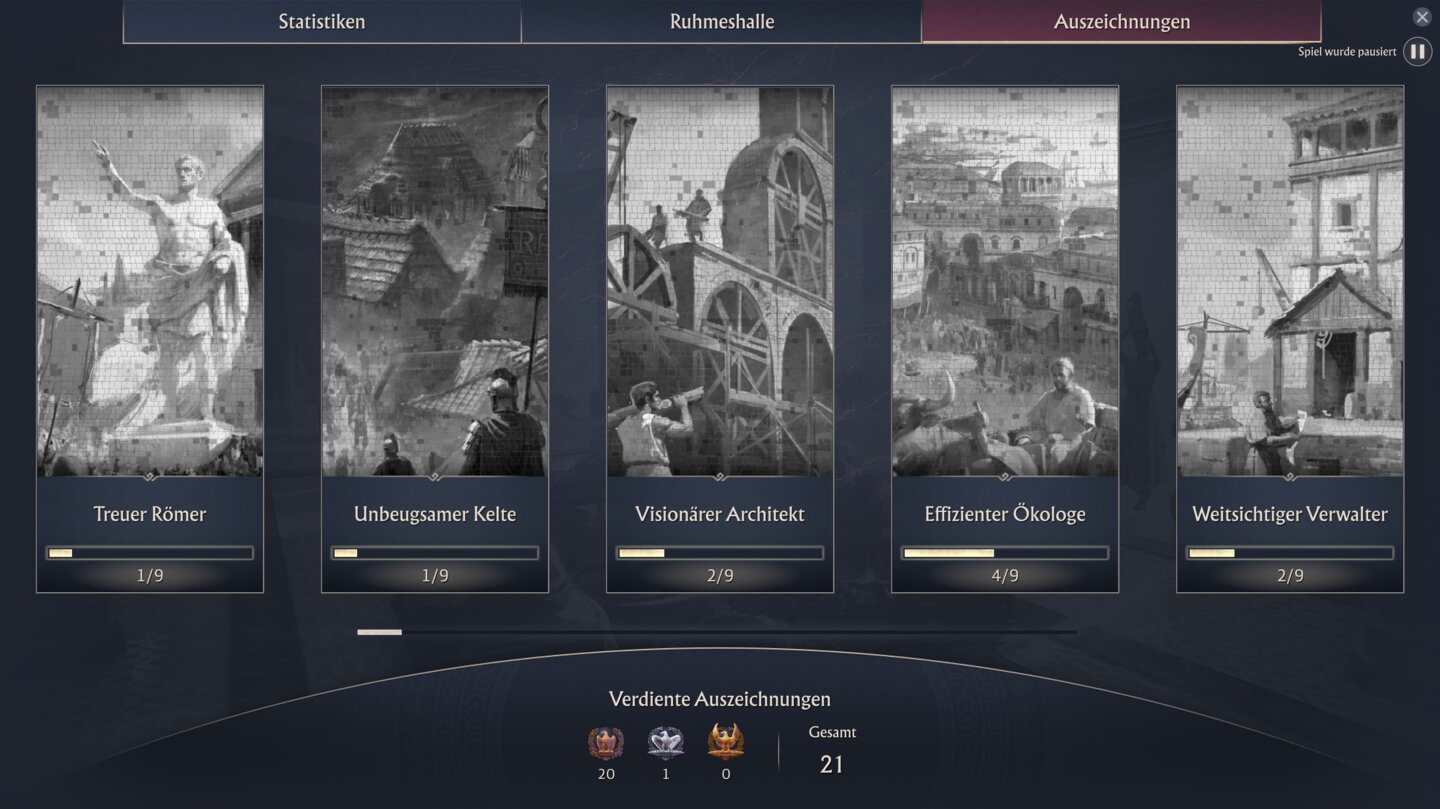Select the Weitsichtiger Verwalter card image
1440x809 pixels.
(x=1290, y=281)
